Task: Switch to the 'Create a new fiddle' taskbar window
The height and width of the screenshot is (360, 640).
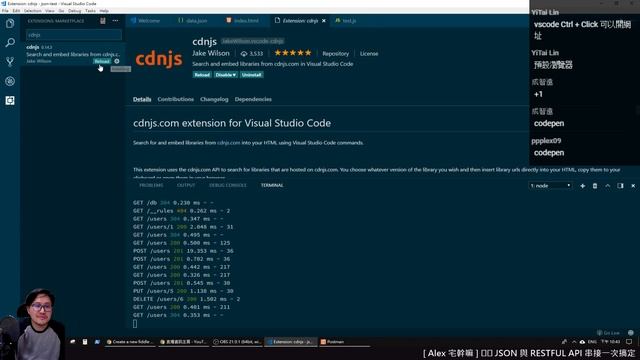Action: (130, 342)
